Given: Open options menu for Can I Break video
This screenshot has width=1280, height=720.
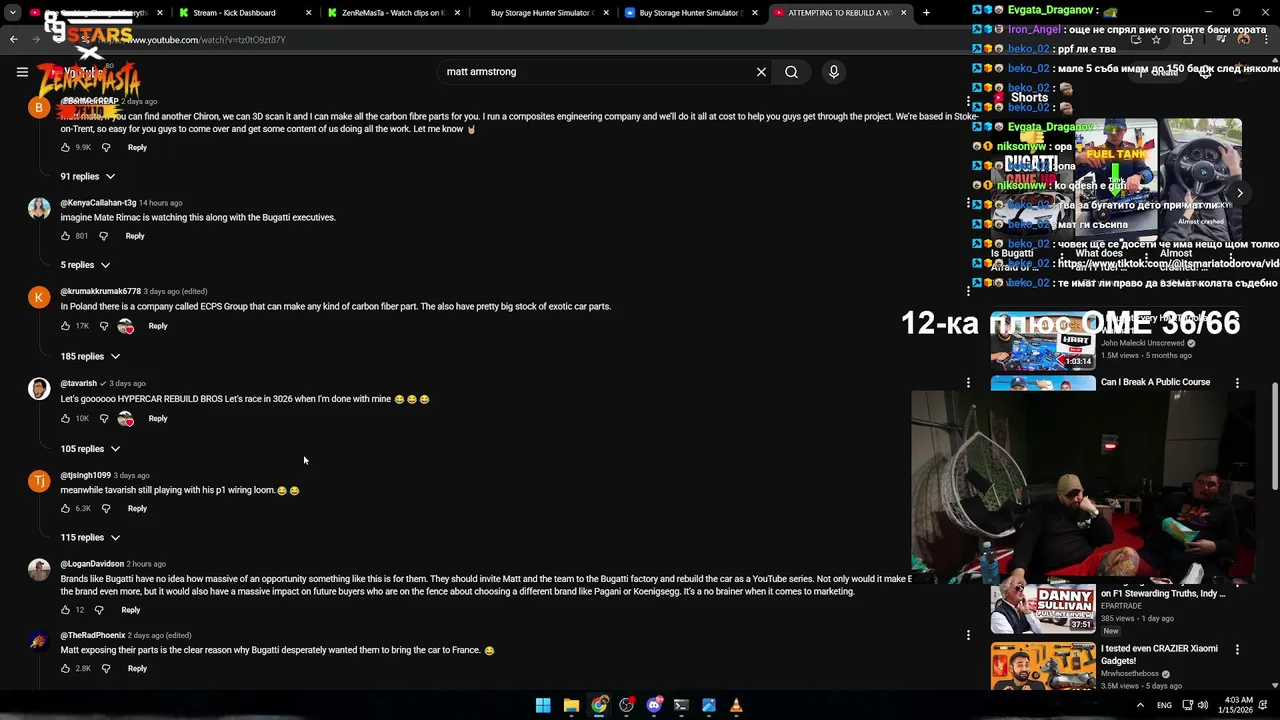Looking at the screenshot, I should tap(1237, 383).
